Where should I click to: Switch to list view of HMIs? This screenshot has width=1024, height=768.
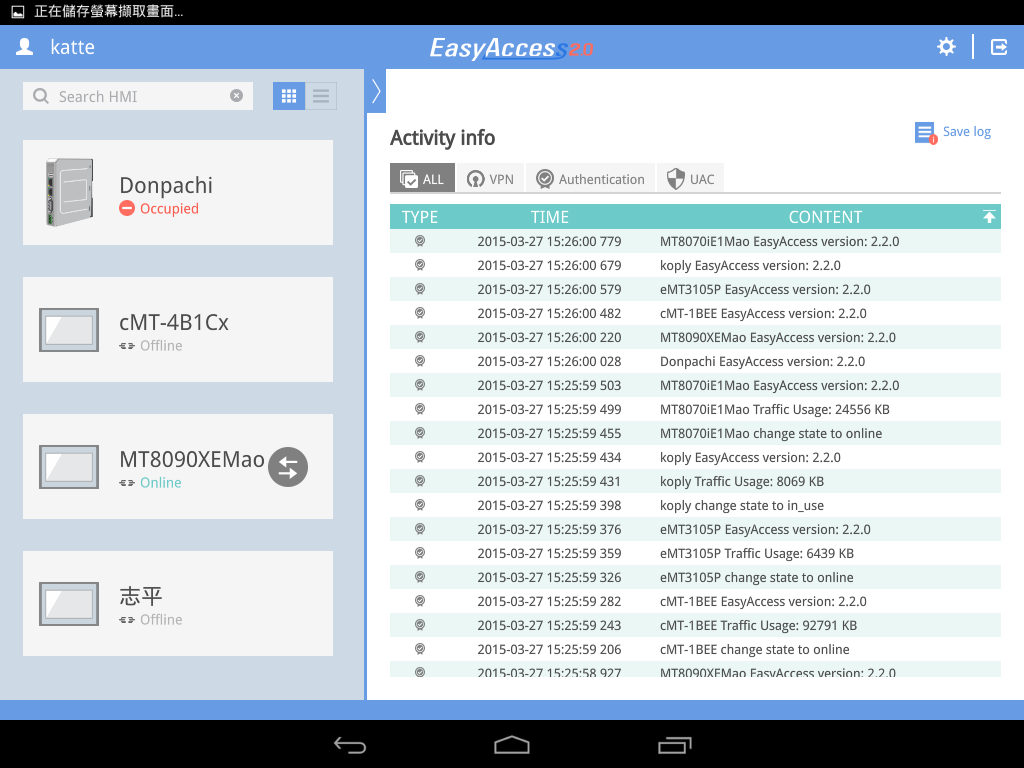pos(321,96)
